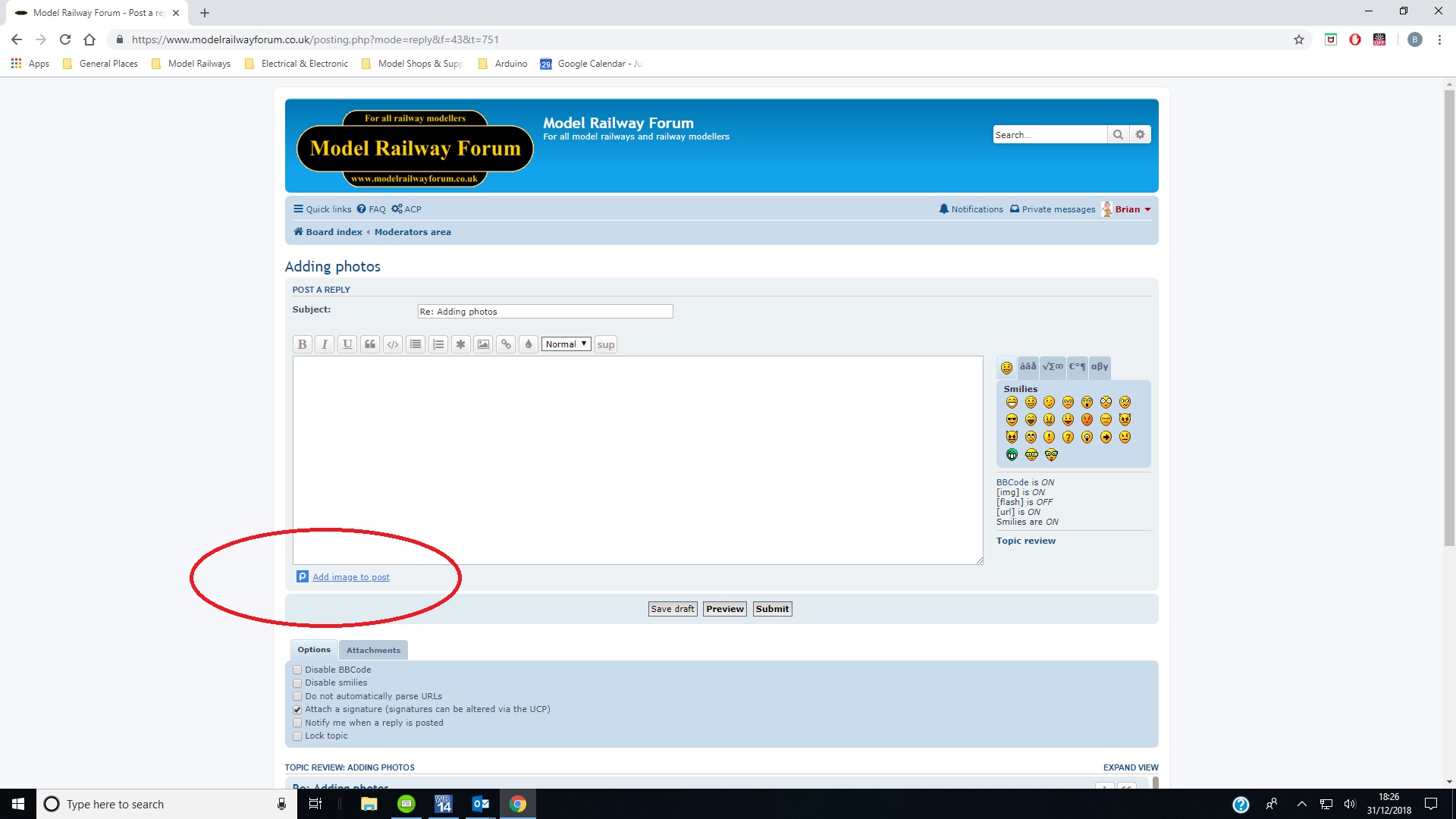The height and width of the screenshot is (819, 1456).
Task: Insert image BBCode tag
Action: coord(483,344)
